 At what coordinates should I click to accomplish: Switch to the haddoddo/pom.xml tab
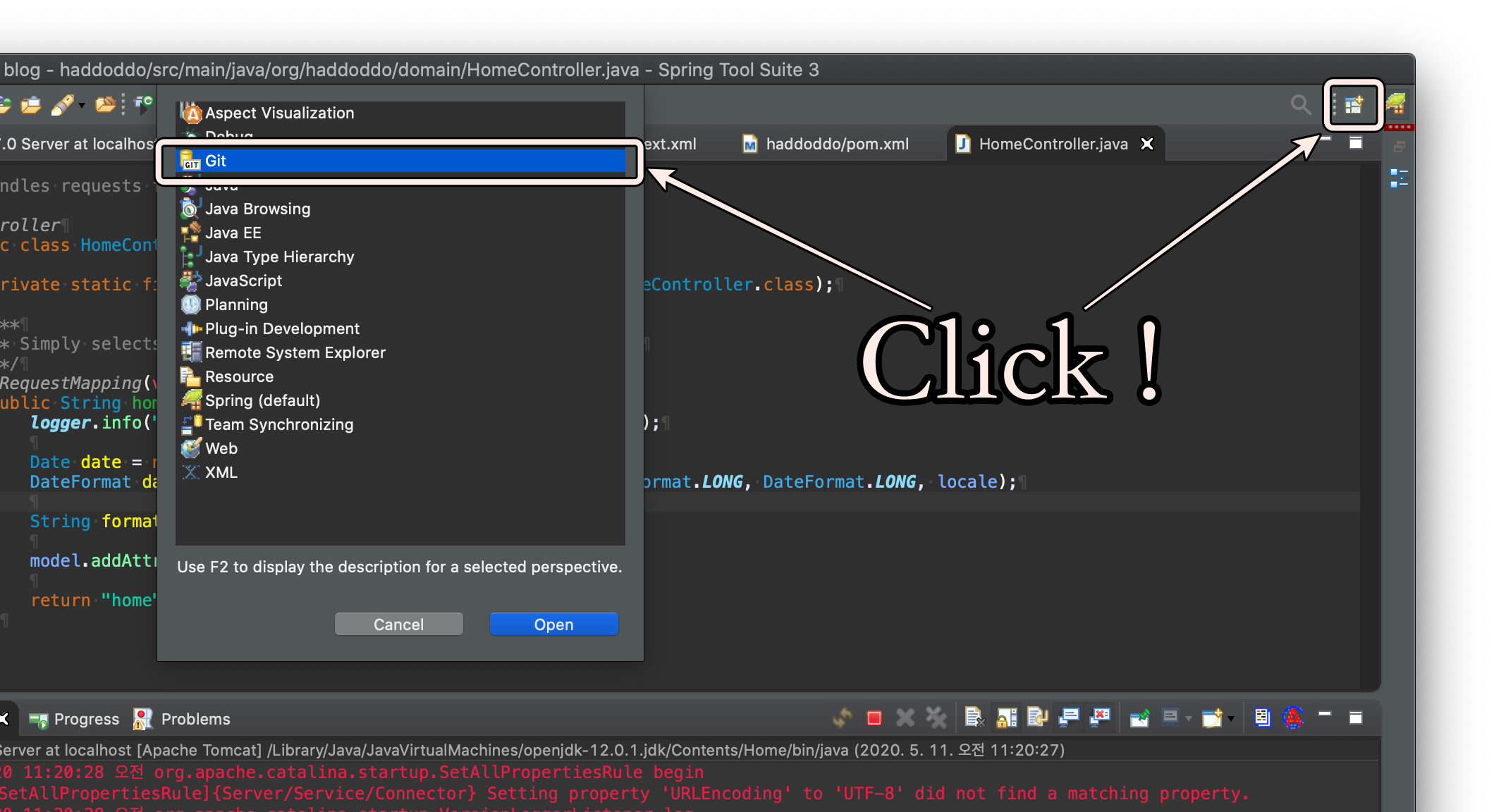coord(837,144)
